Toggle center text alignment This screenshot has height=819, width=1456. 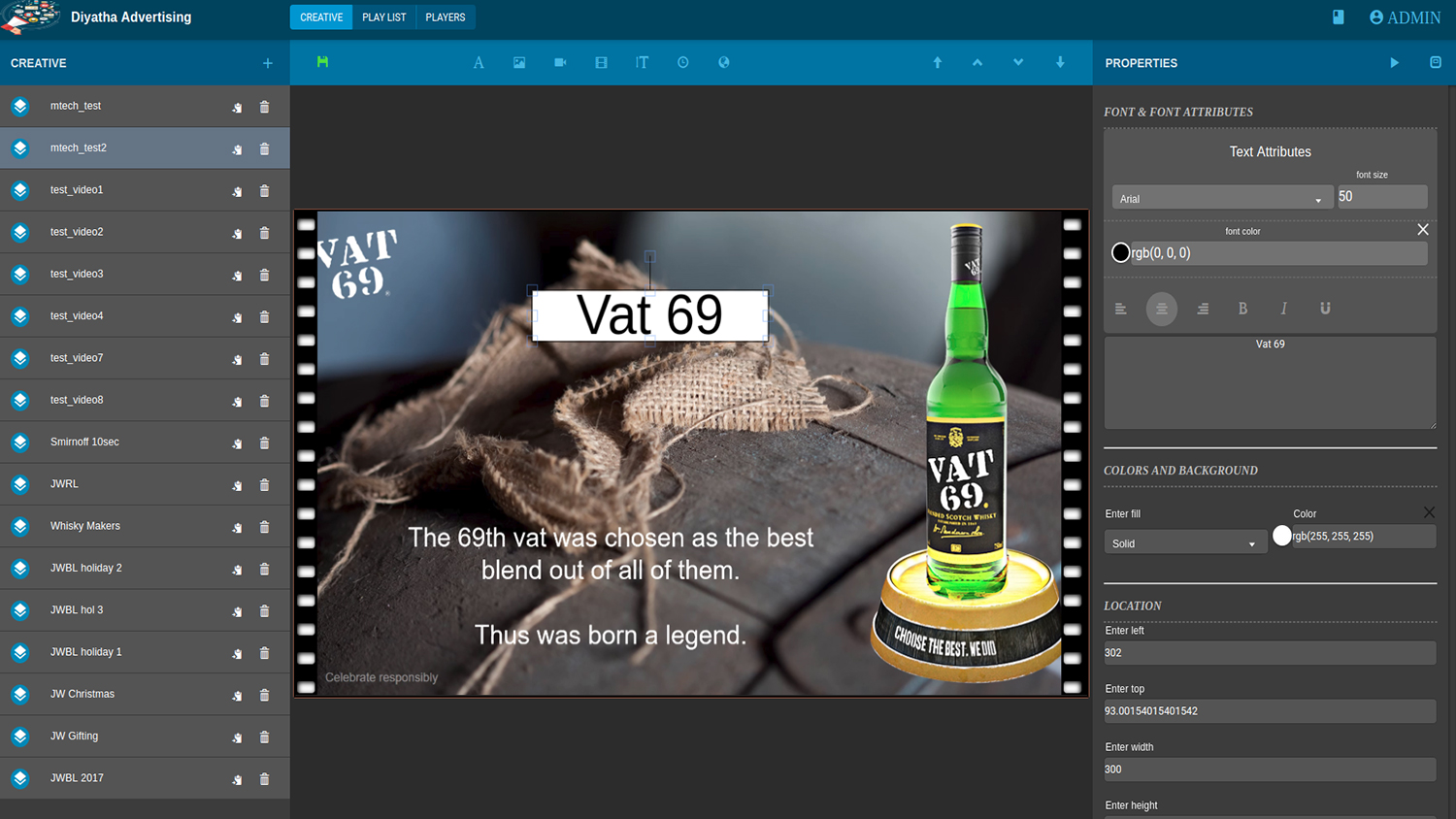tap(1162, 309)
